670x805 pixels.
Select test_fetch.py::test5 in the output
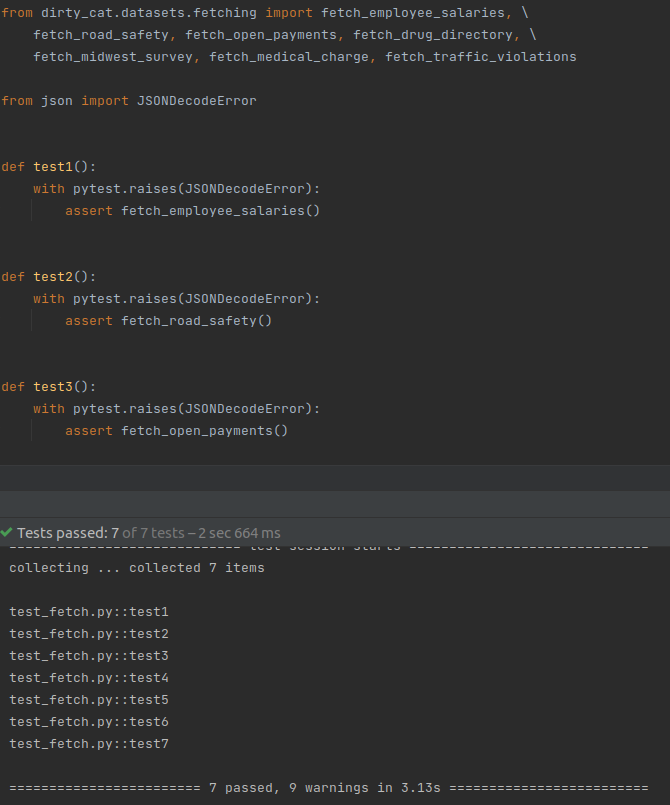(x=89, y=700)
